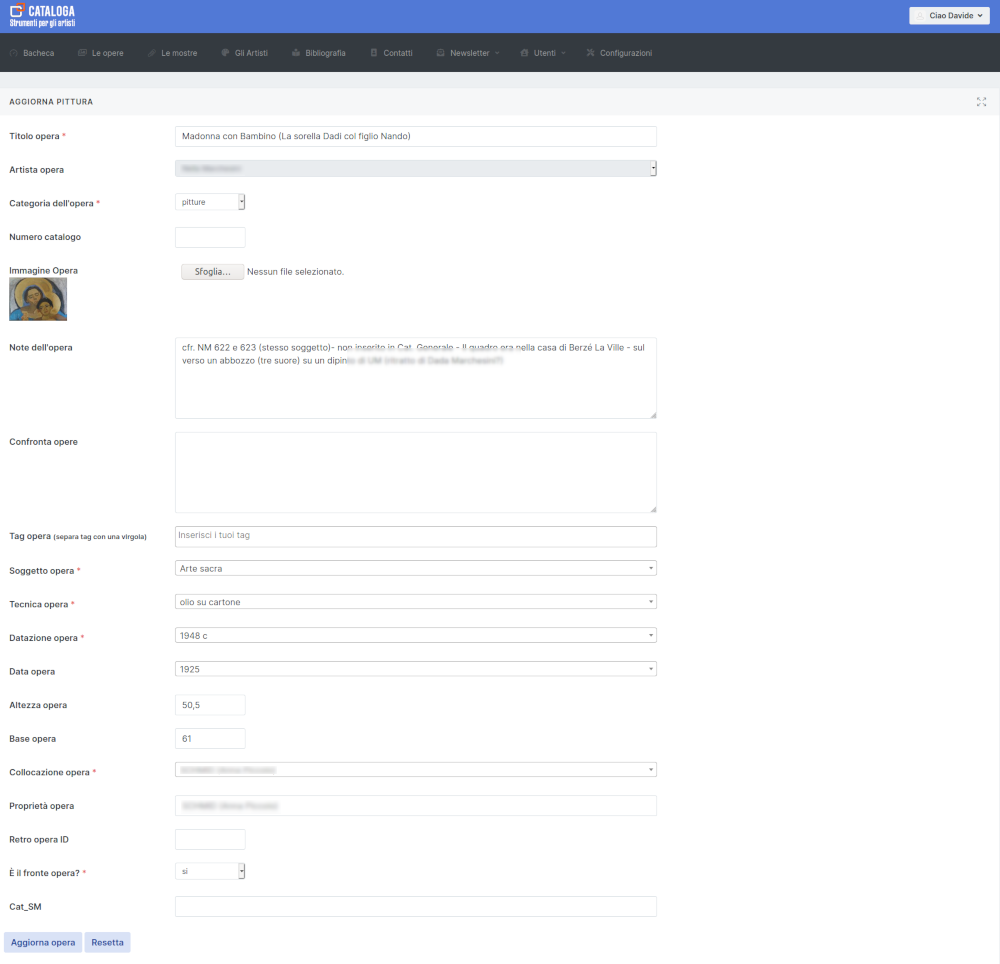Click the Titolo opera input field

pos(416,136)
